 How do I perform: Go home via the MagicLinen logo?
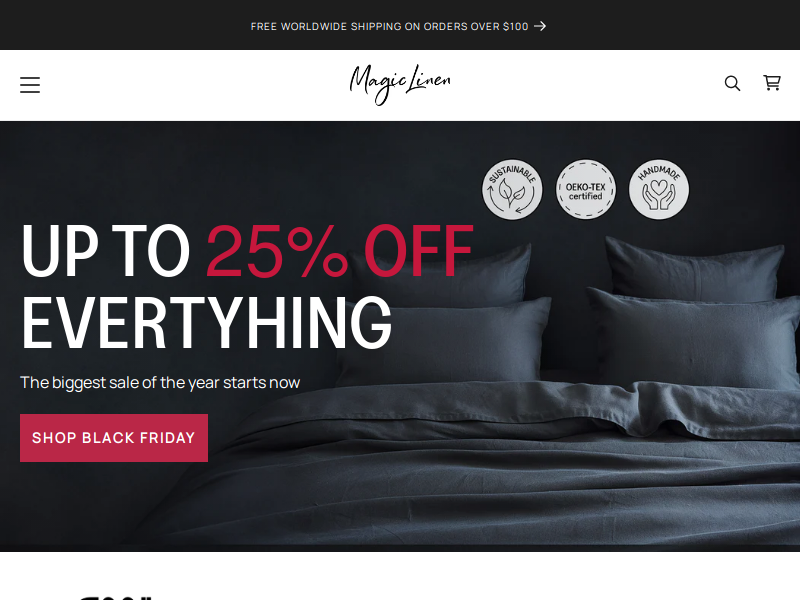[400, 85]
